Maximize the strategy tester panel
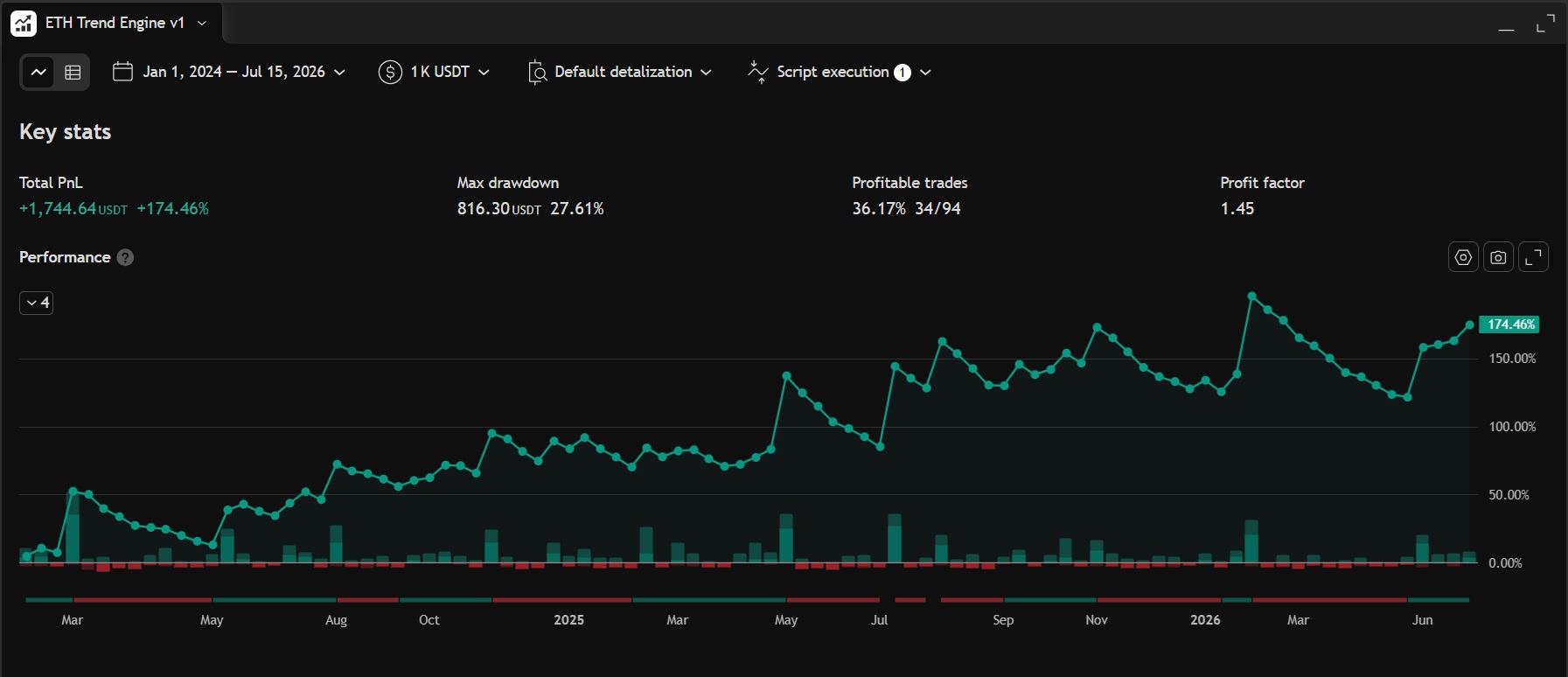The height and width of the screenshot is (677, 1568). click(x=1545, y=23)
